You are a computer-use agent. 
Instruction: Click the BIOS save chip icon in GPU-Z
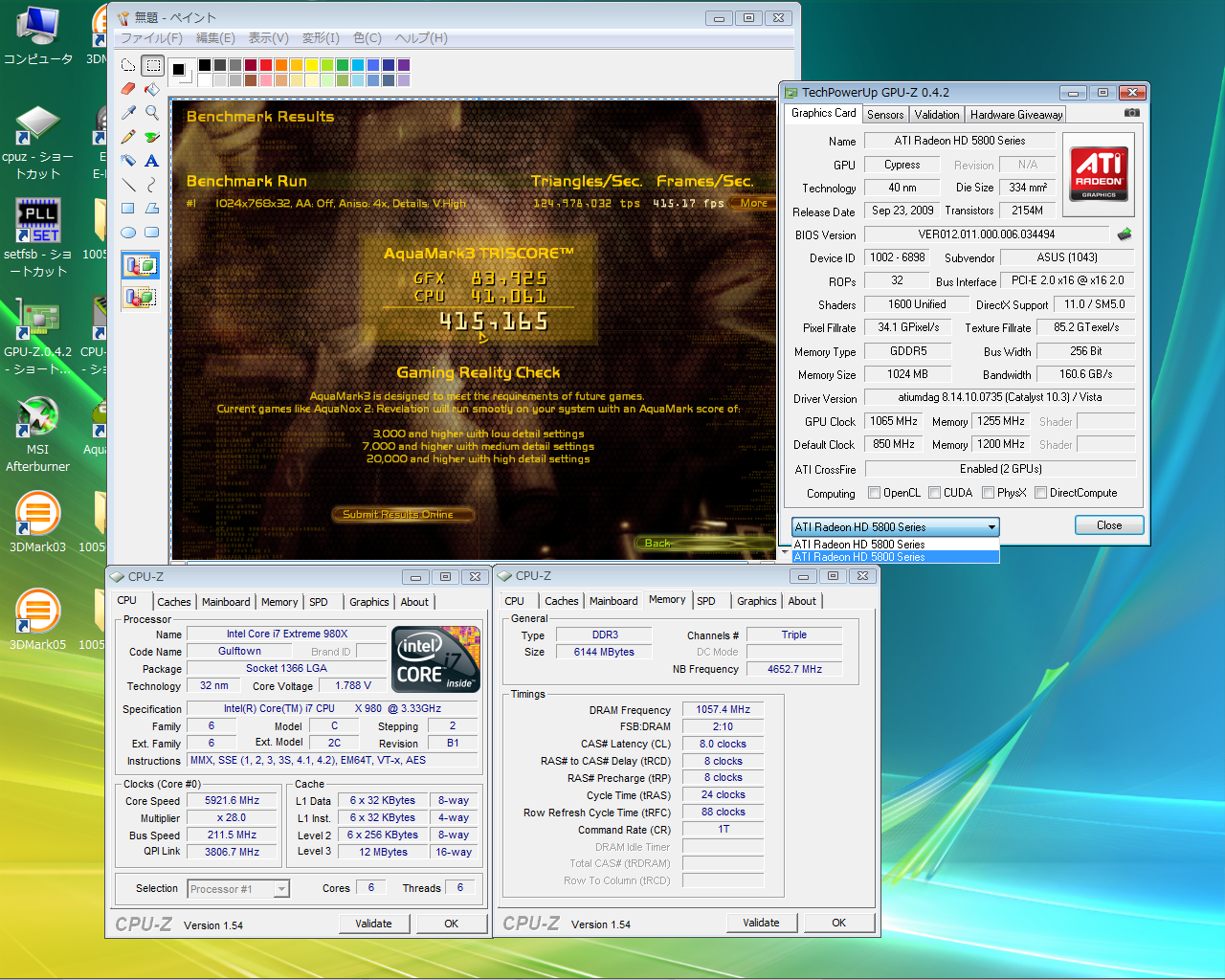1125,234
